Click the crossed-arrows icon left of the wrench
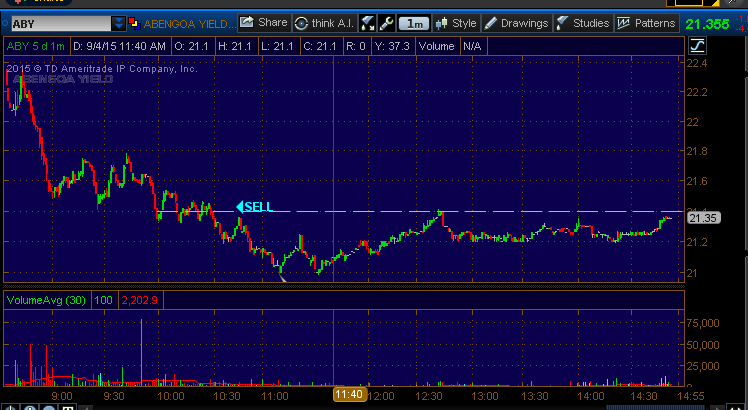The image size is (748, 410). [368, 23]
